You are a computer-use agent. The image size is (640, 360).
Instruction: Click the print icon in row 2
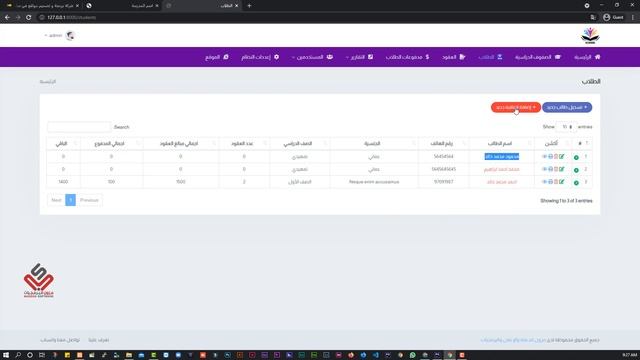pyautogui.click(x=550, y=169)
